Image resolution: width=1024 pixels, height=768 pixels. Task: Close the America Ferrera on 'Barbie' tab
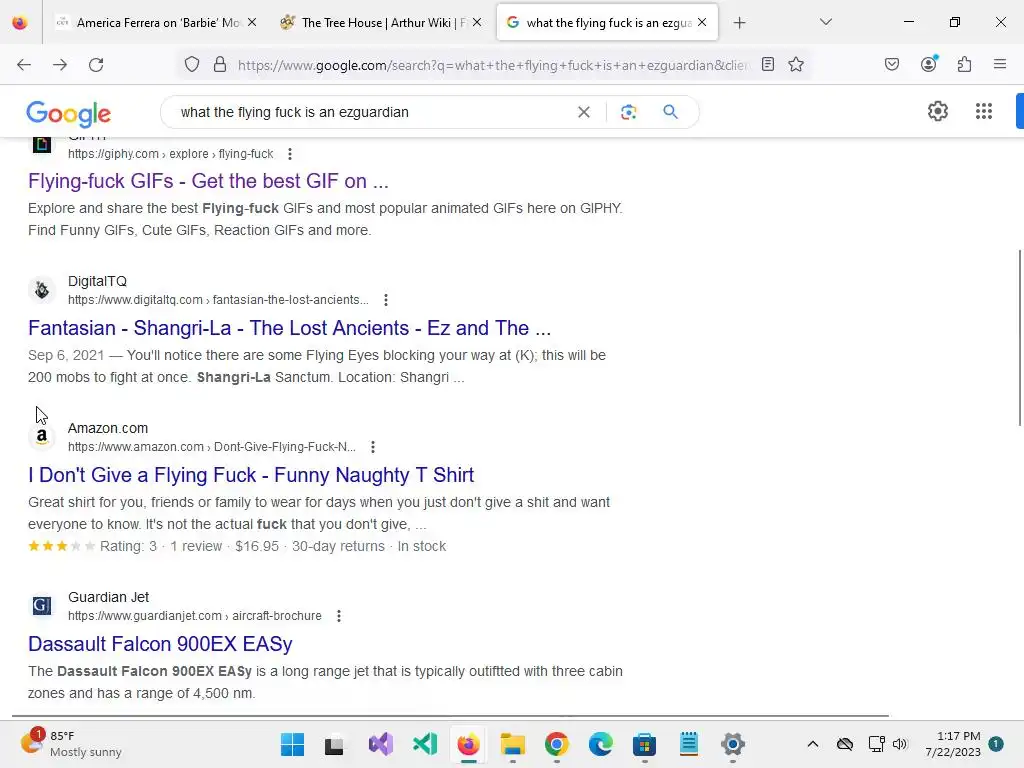252,22
